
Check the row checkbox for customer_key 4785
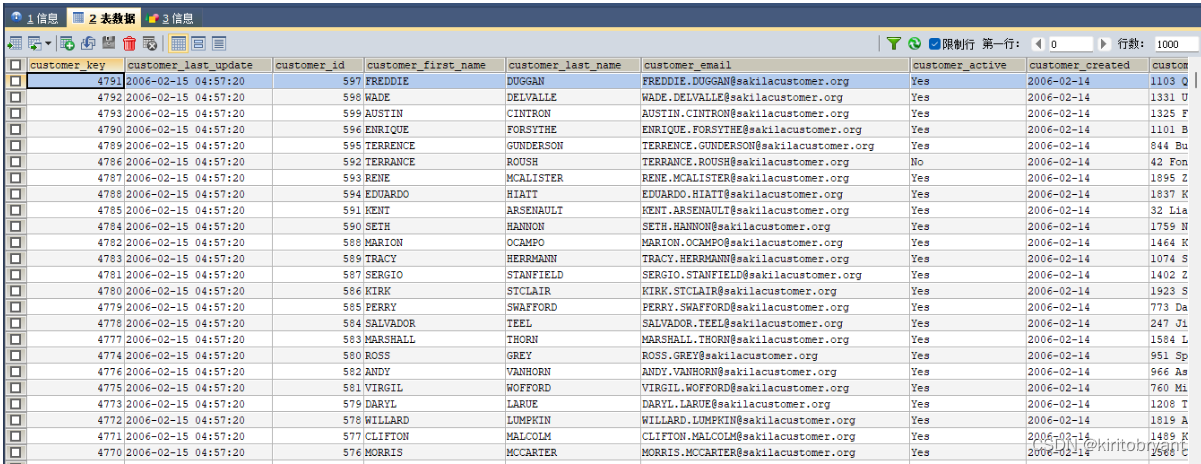pyautogui.click(x=15, y=210)
